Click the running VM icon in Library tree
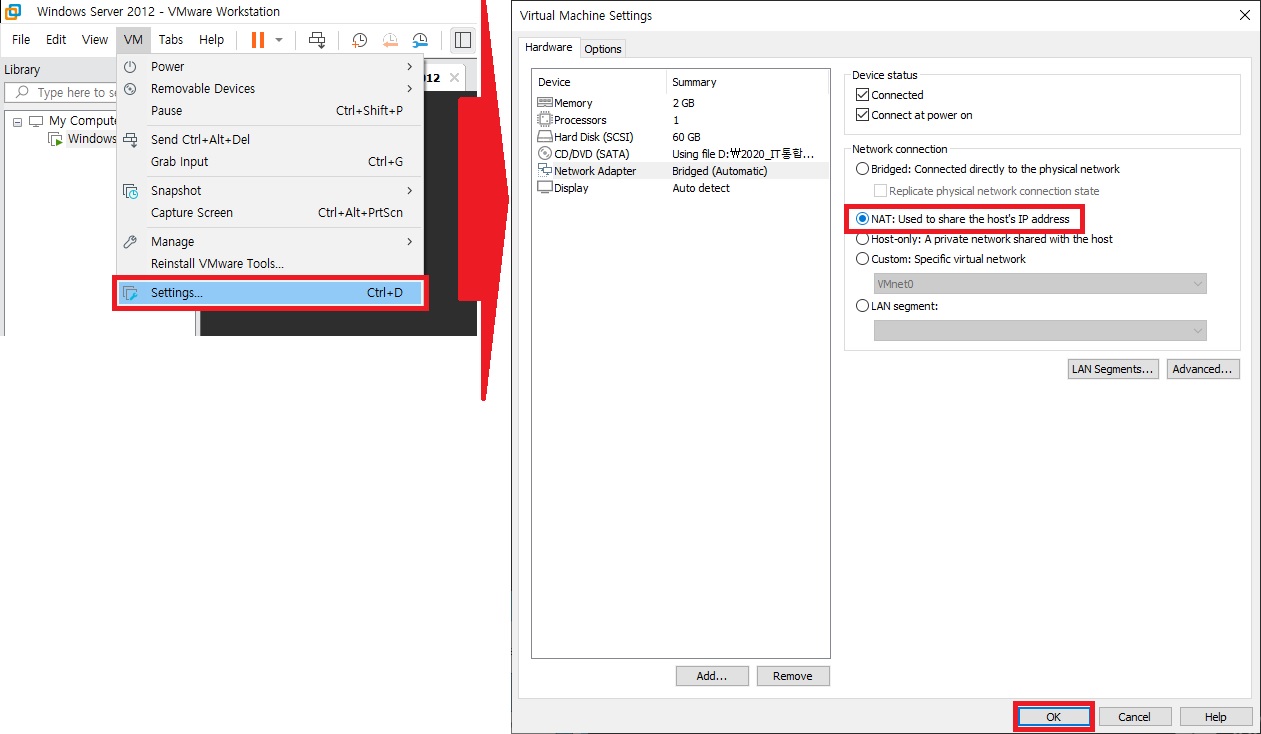The width and height of the screenshot is (1261, 734). [57, 139]
